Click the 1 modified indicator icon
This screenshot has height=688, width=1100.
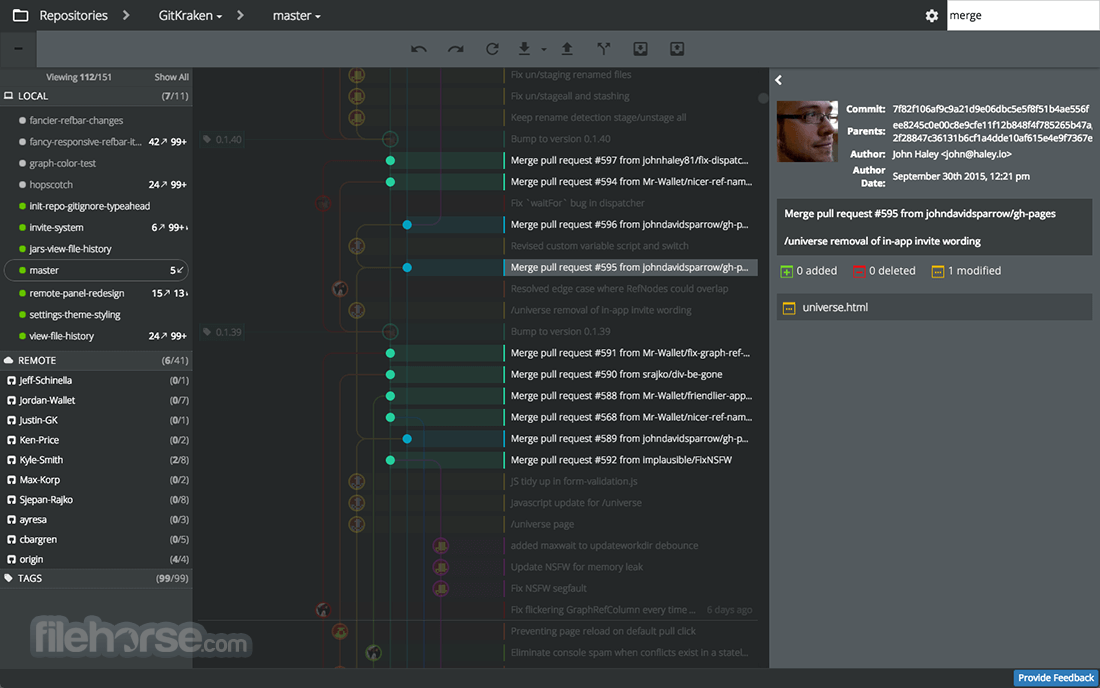(937, 271)
